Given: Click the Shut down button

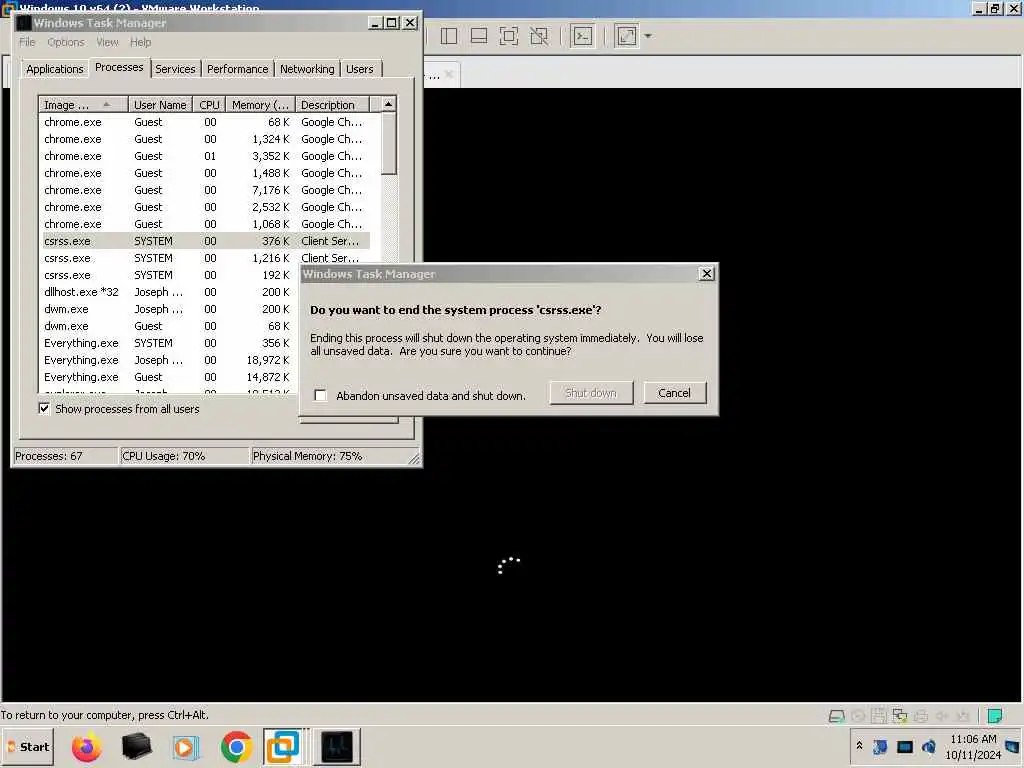Looking at the screenshot, I should click(591, 392).
